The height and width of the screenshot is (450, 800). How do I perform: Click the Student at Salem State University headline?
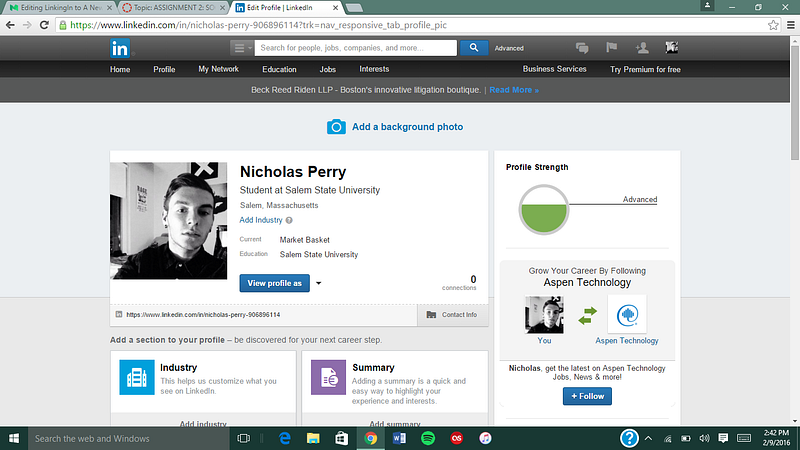310,190
